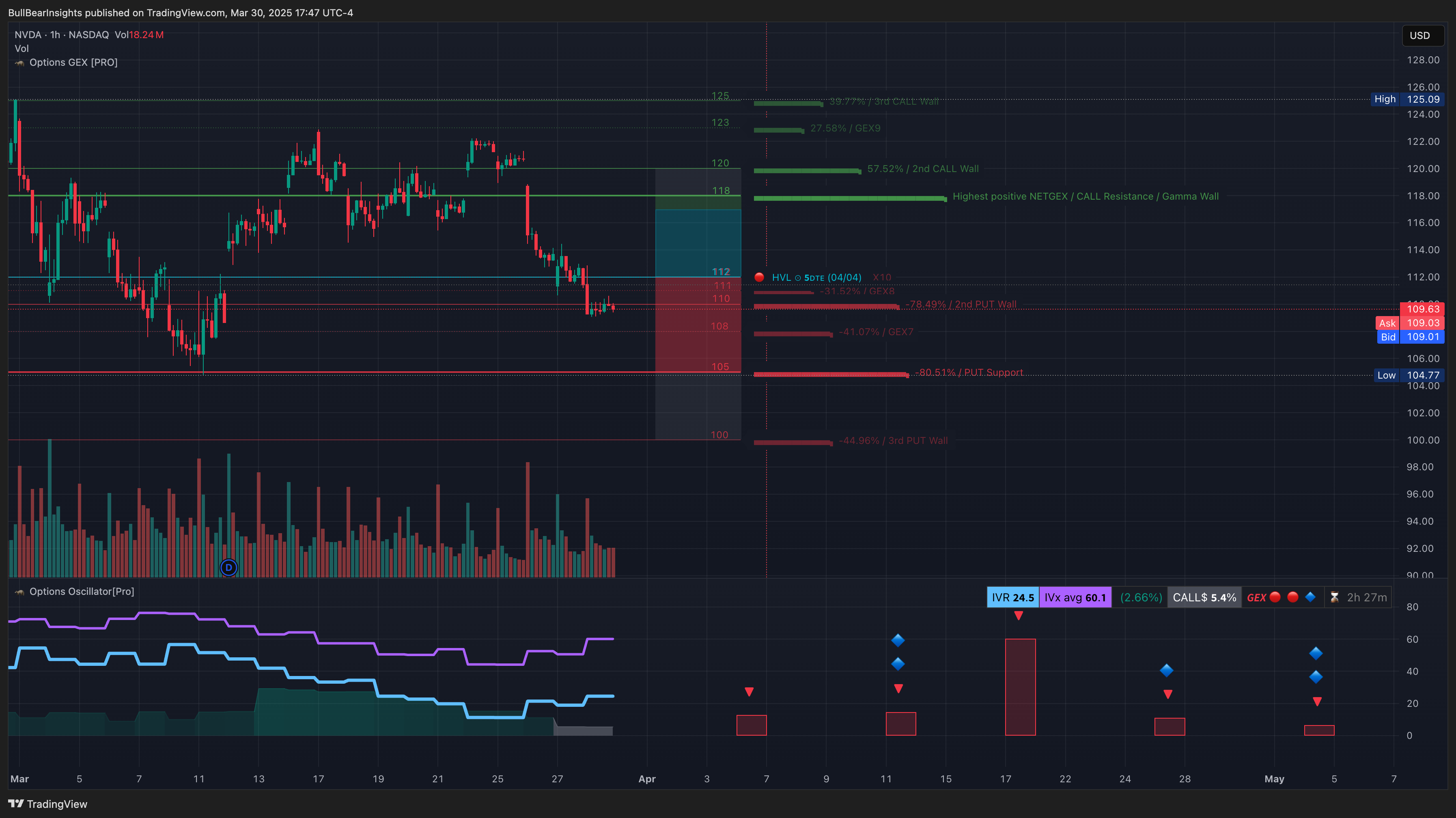The width and height of the screenshot is (1456, 818).
Task: Click the HVL 5DTE (04/04) label
Action: pyautogui.click(x=817, y=278)
